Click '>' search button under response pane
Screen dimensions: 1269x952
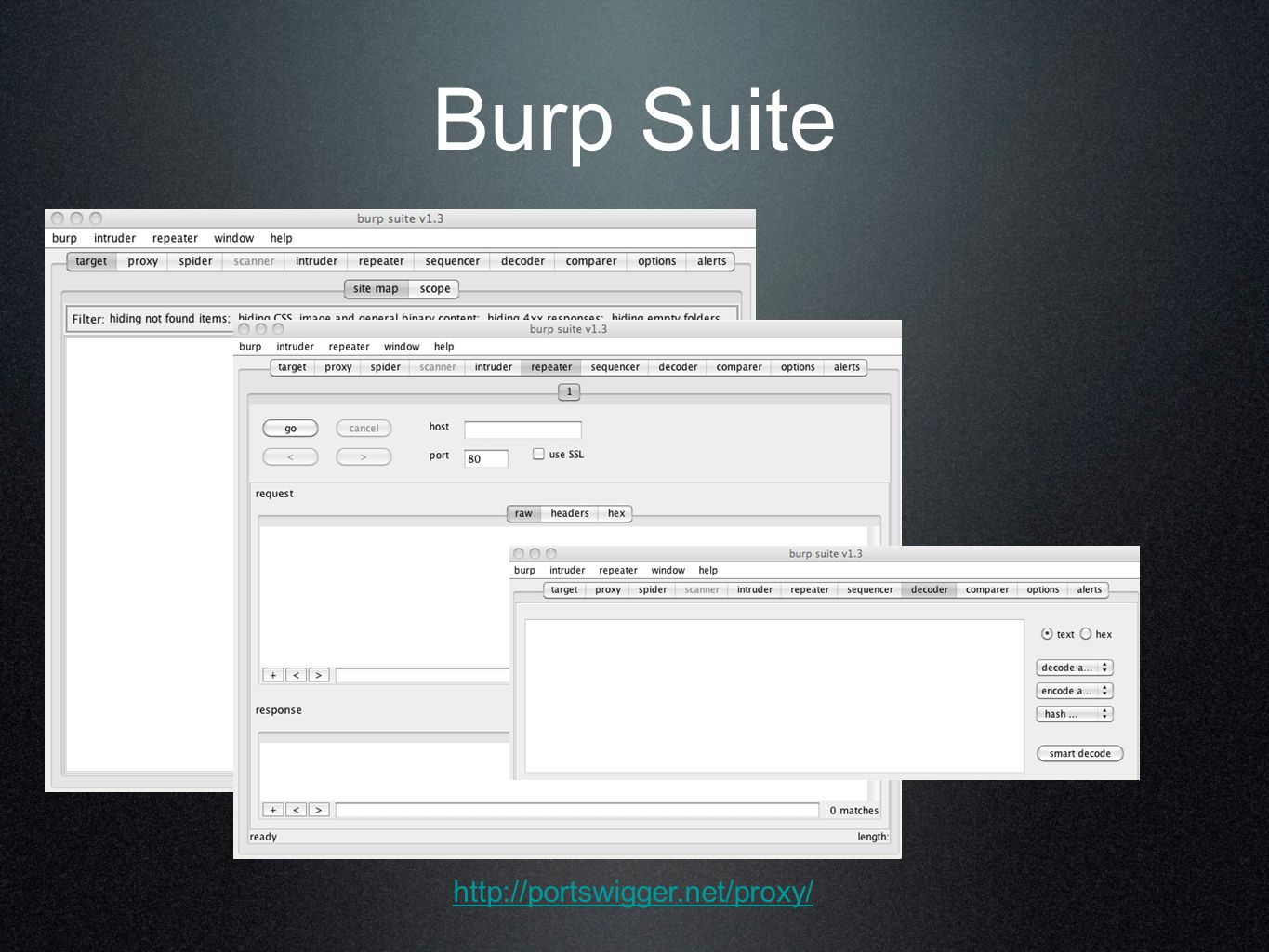pyautogui.click(x=318, y=810)
